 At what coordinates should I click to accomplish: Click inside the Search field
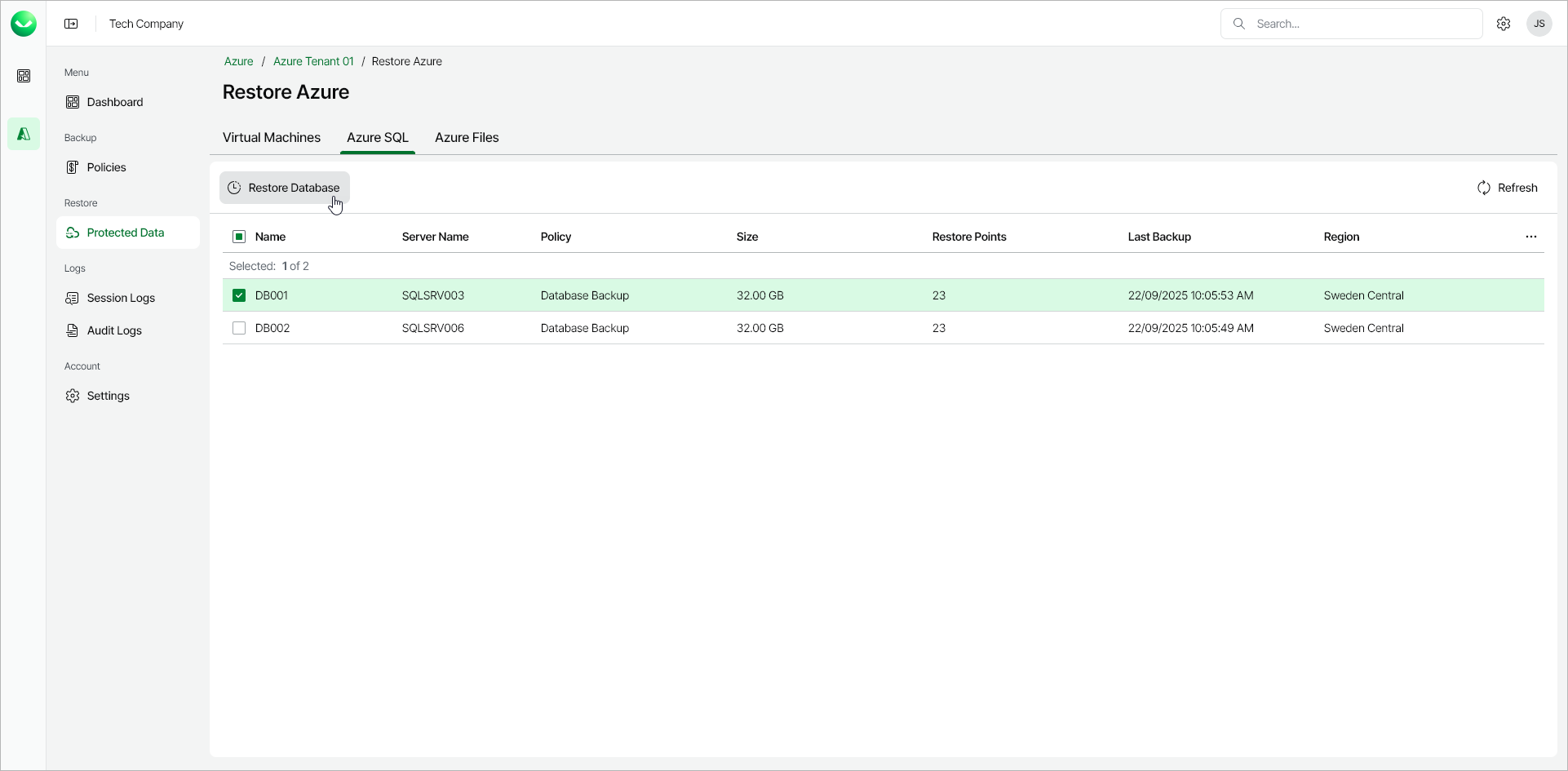pyautogui.click(x=1350, y=23)
